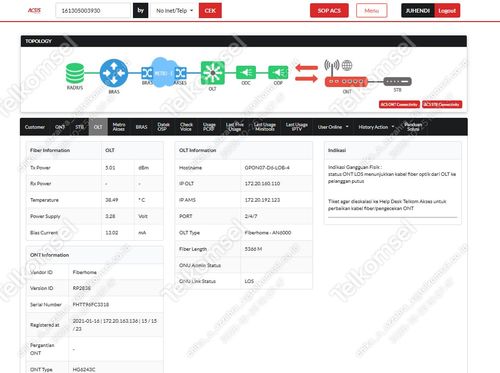Viewport: 500px width, 373px height.
Task: Click PORT value 2/4/7
Action: point(251,216)
